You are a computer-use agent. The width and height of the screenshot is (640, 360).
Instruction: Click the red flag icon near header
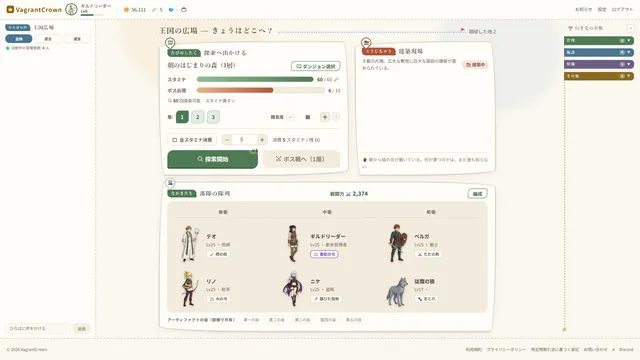pyautogui.click(x=462, y=30)
